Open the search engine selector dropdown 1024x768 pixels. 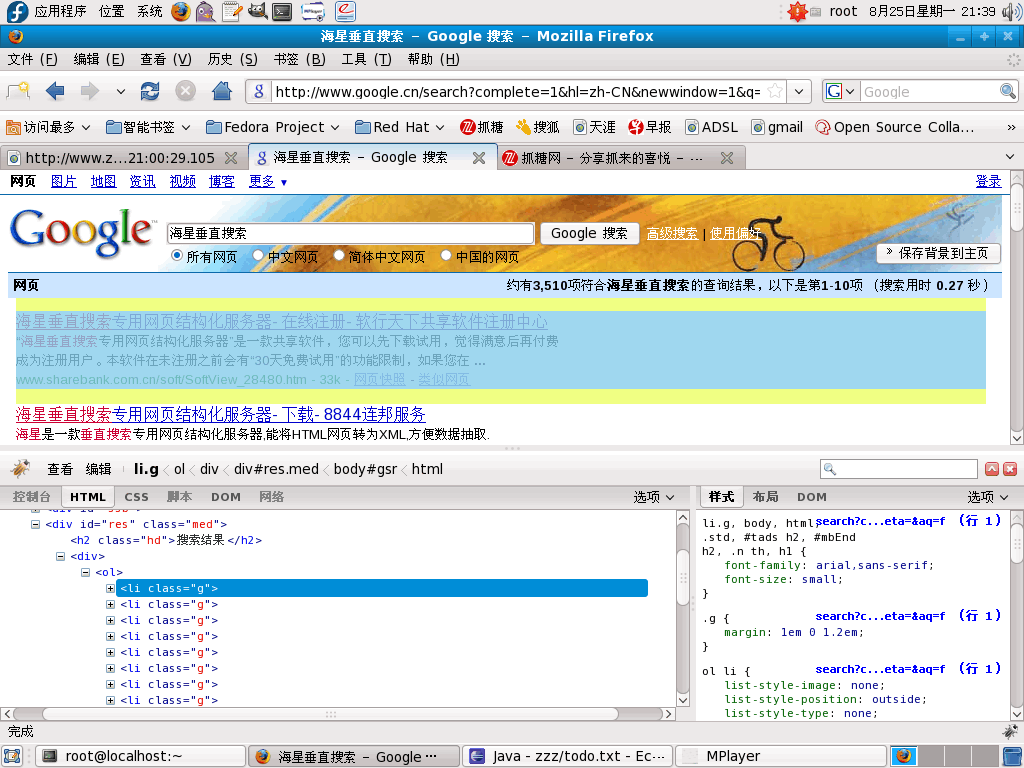(841, 91)
